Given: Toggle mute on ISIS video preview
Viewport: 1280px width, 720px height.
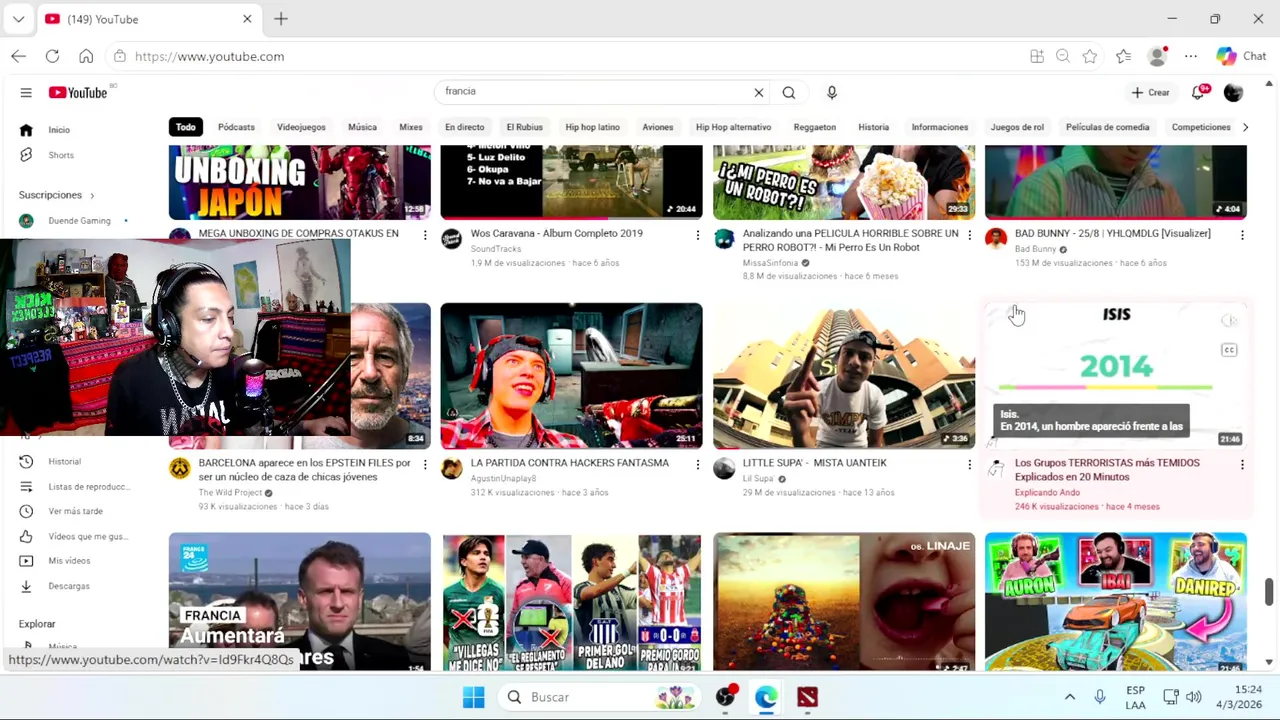Looking at the screenshot, I should [x=1229, y=321].
